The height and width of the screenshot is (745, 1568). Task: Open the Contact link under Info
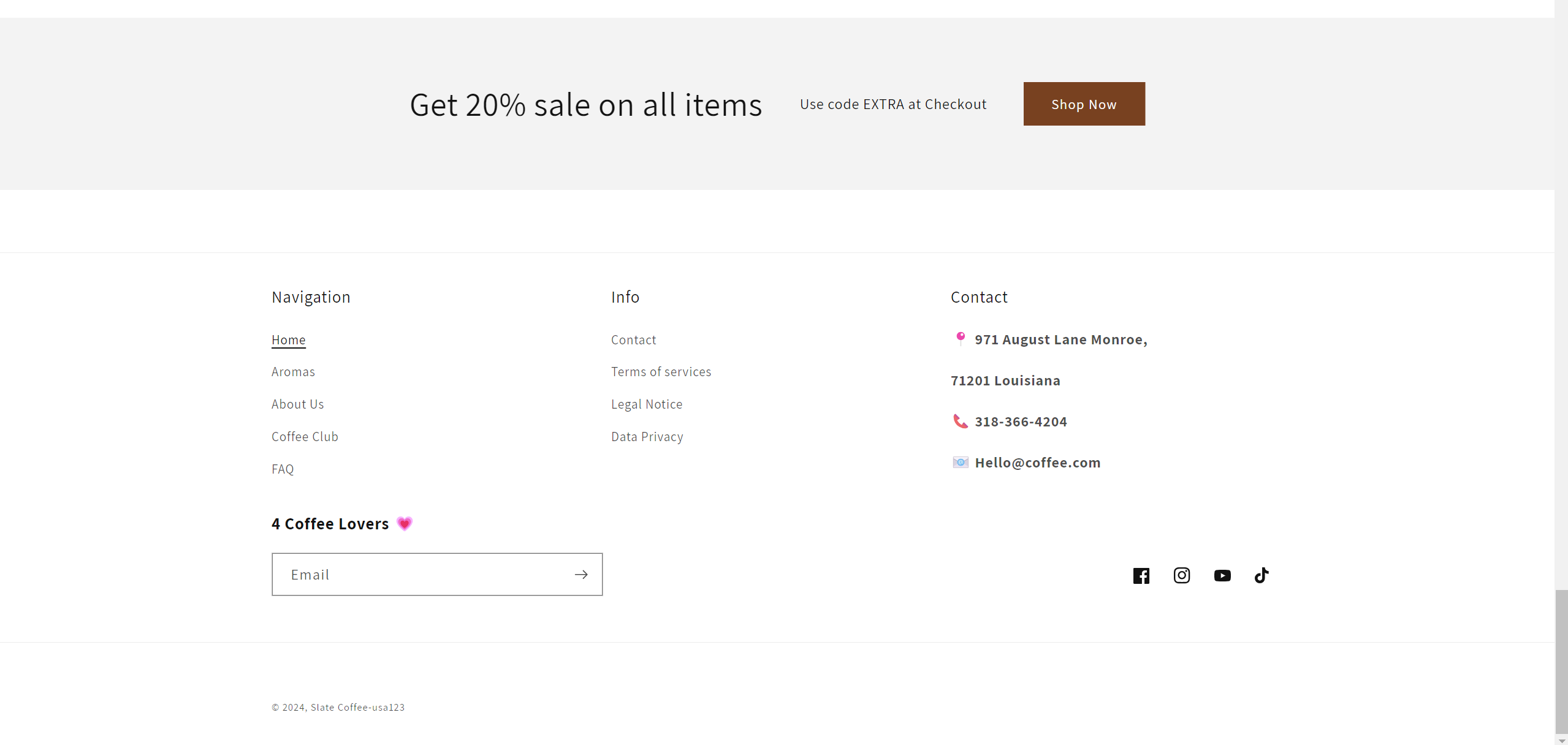633,339
